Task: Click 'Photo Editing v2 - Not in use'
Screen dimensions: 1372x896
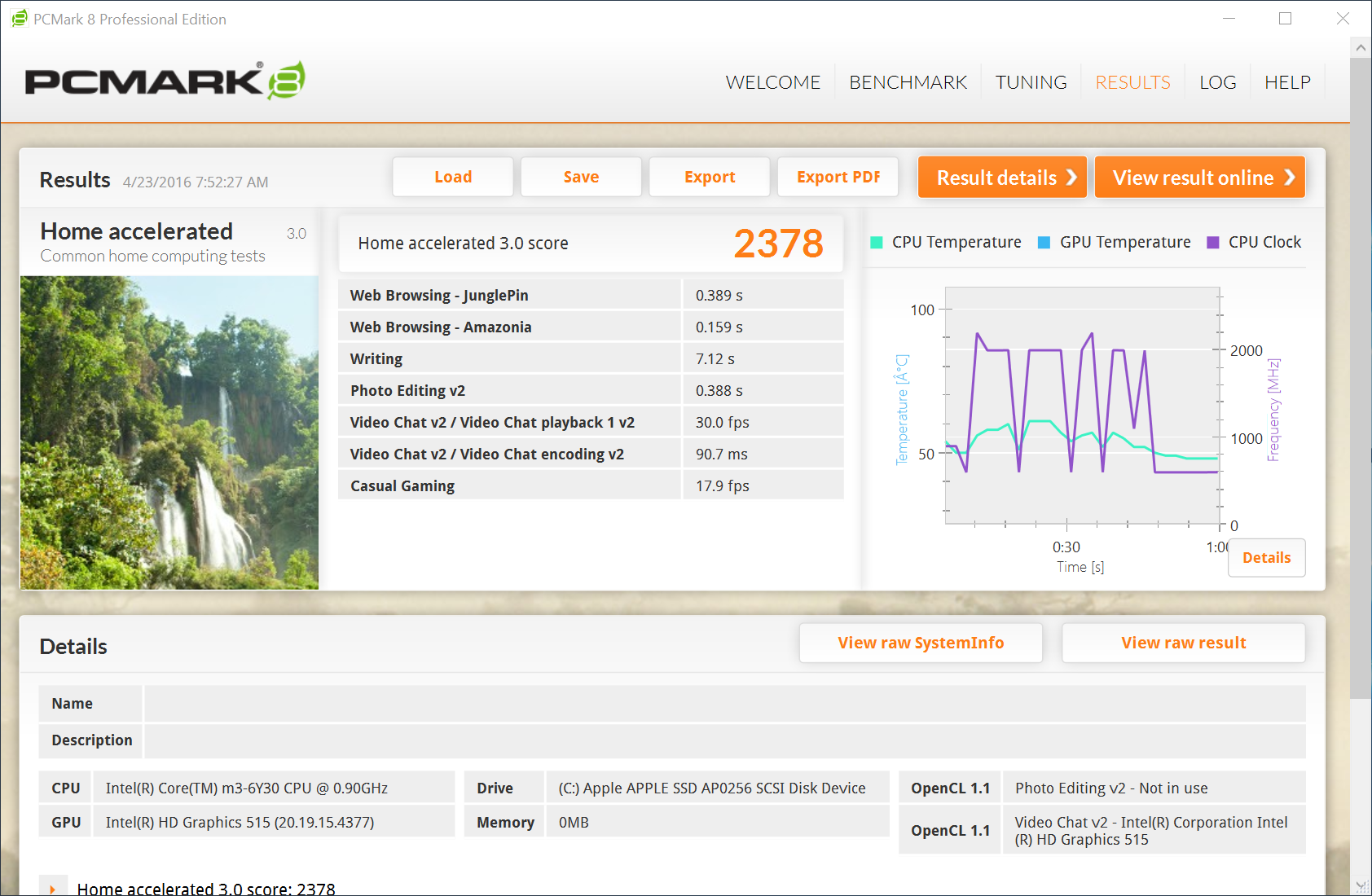Action: tap(1111, 788)
